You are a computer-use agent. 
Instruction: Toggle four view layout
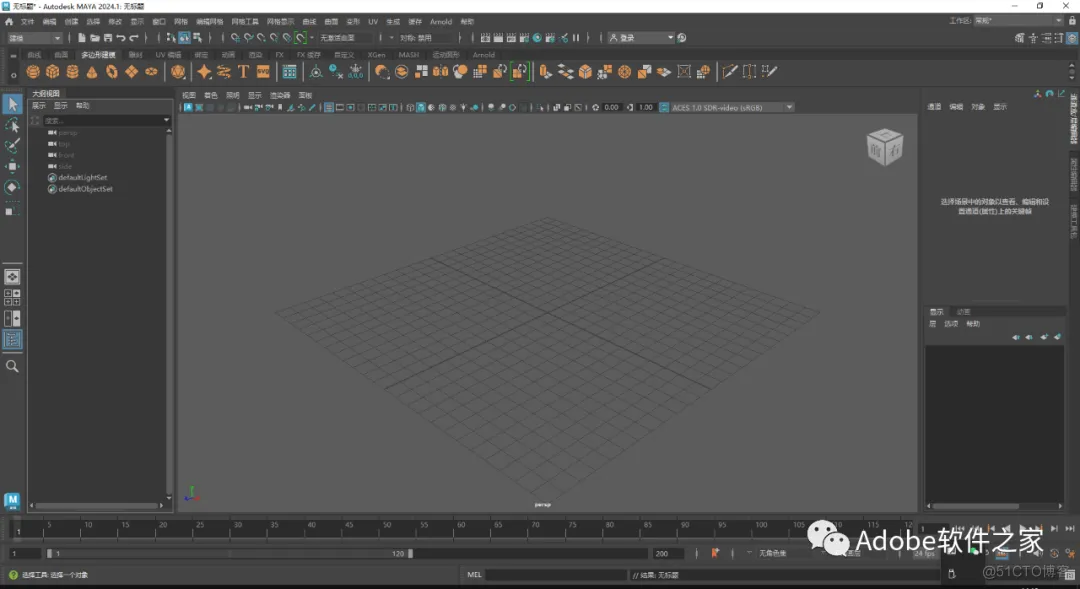[x=12, y=298]
